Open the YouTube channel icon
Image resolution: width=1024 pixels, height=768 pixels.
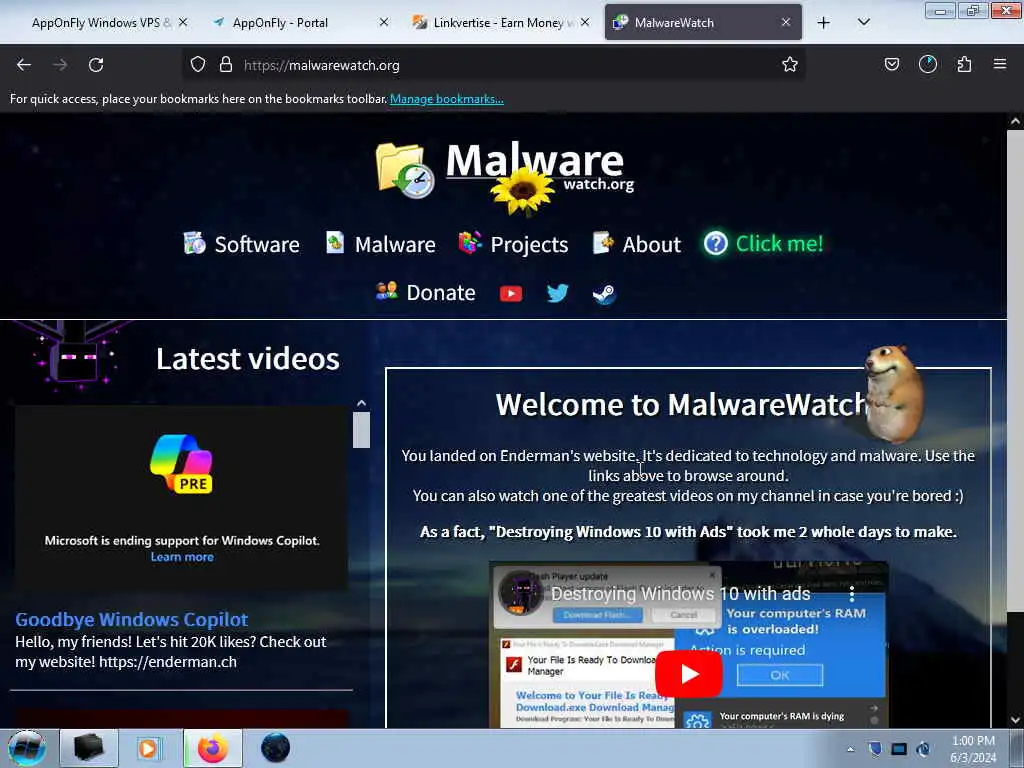click(511, 294)
